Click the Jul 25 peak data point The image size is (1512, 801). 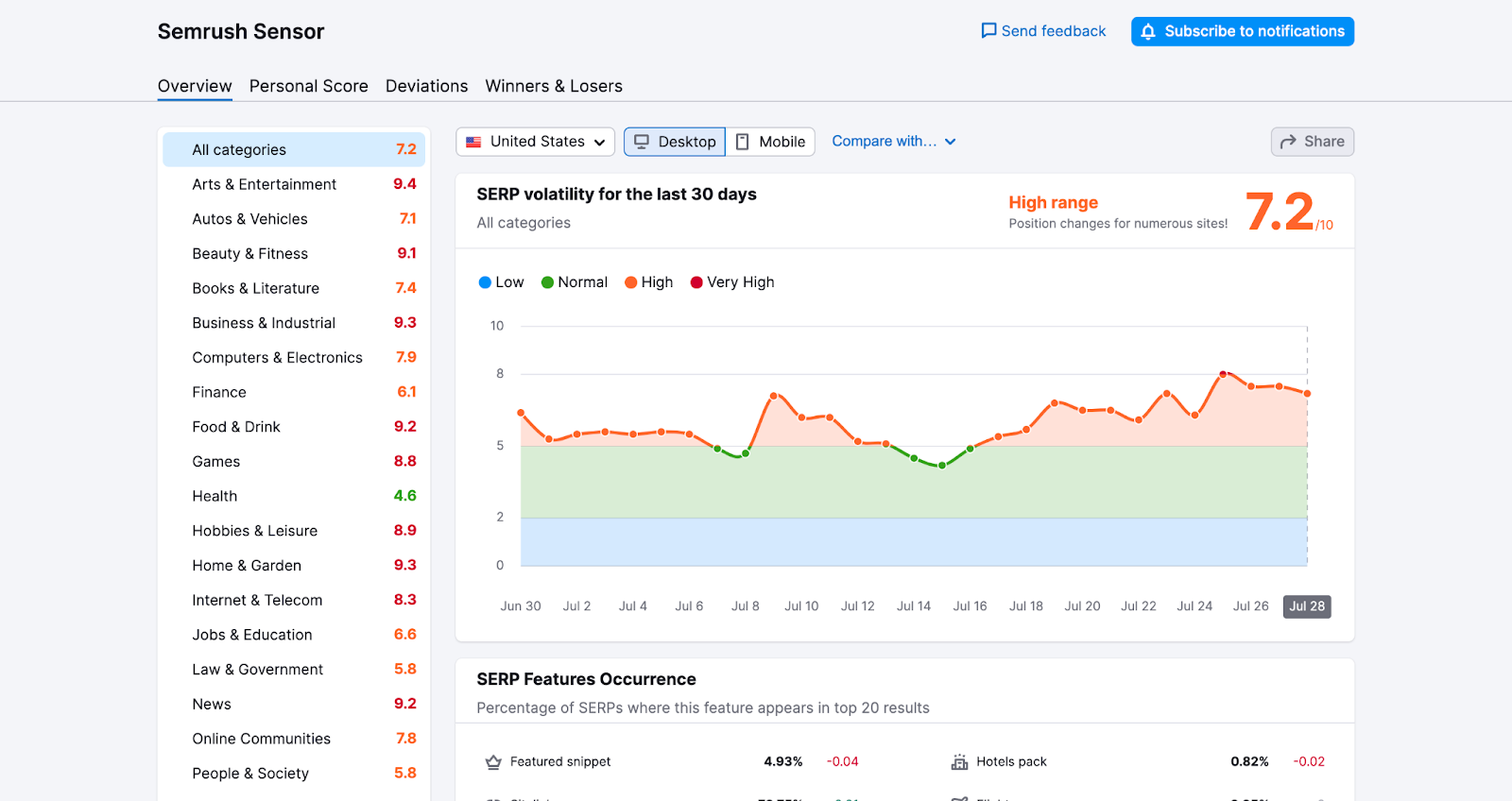[x=1223, y=375]
